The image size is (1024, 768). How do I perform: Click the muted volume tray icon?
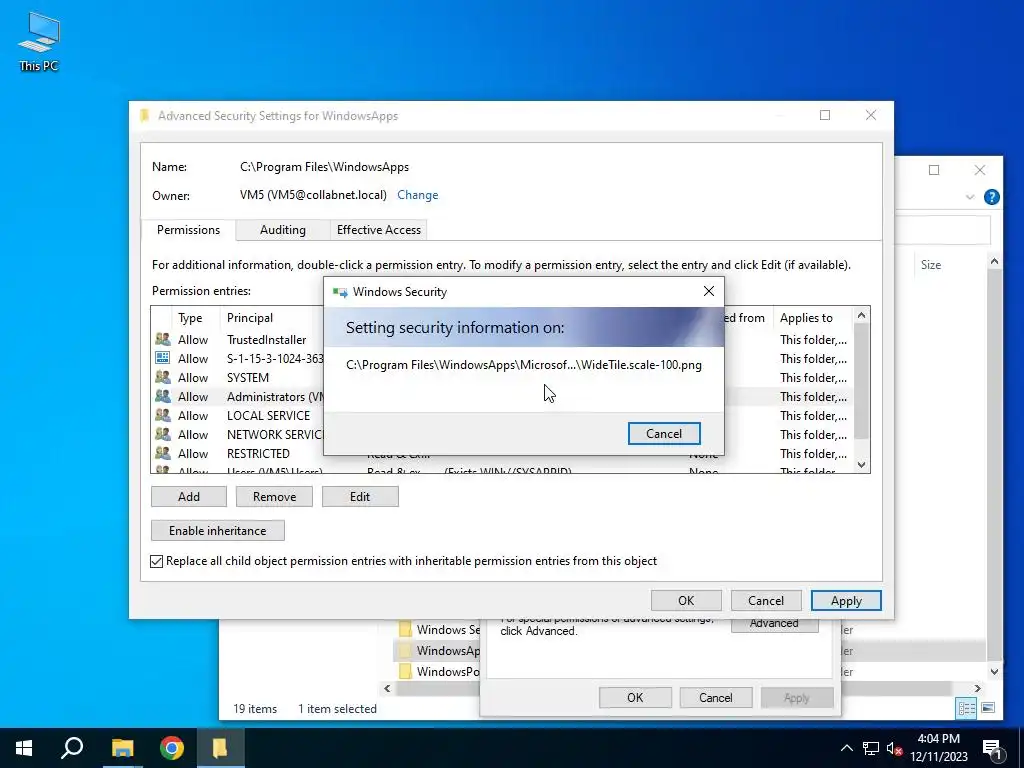click(x=895, y=748)
